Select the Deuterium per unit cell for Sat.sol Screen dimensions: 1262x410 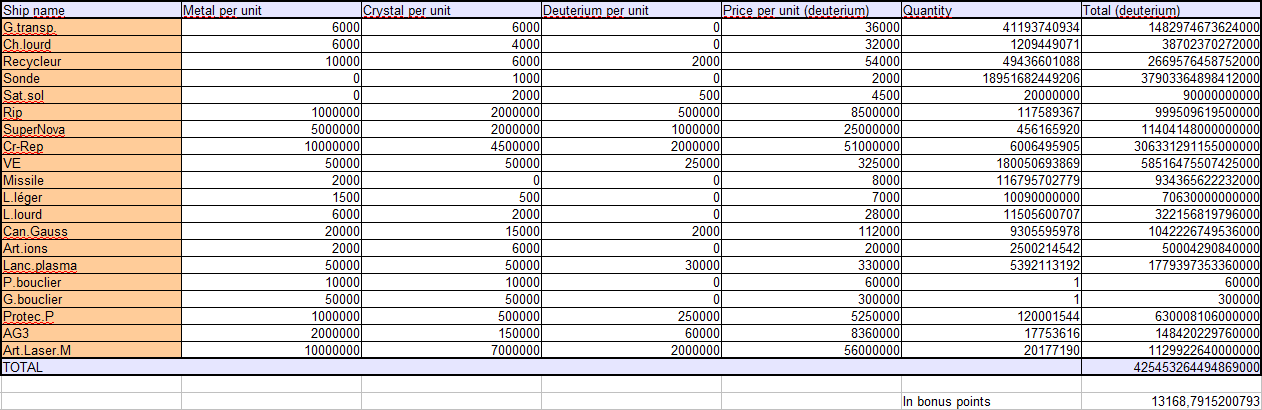point(630,96)
